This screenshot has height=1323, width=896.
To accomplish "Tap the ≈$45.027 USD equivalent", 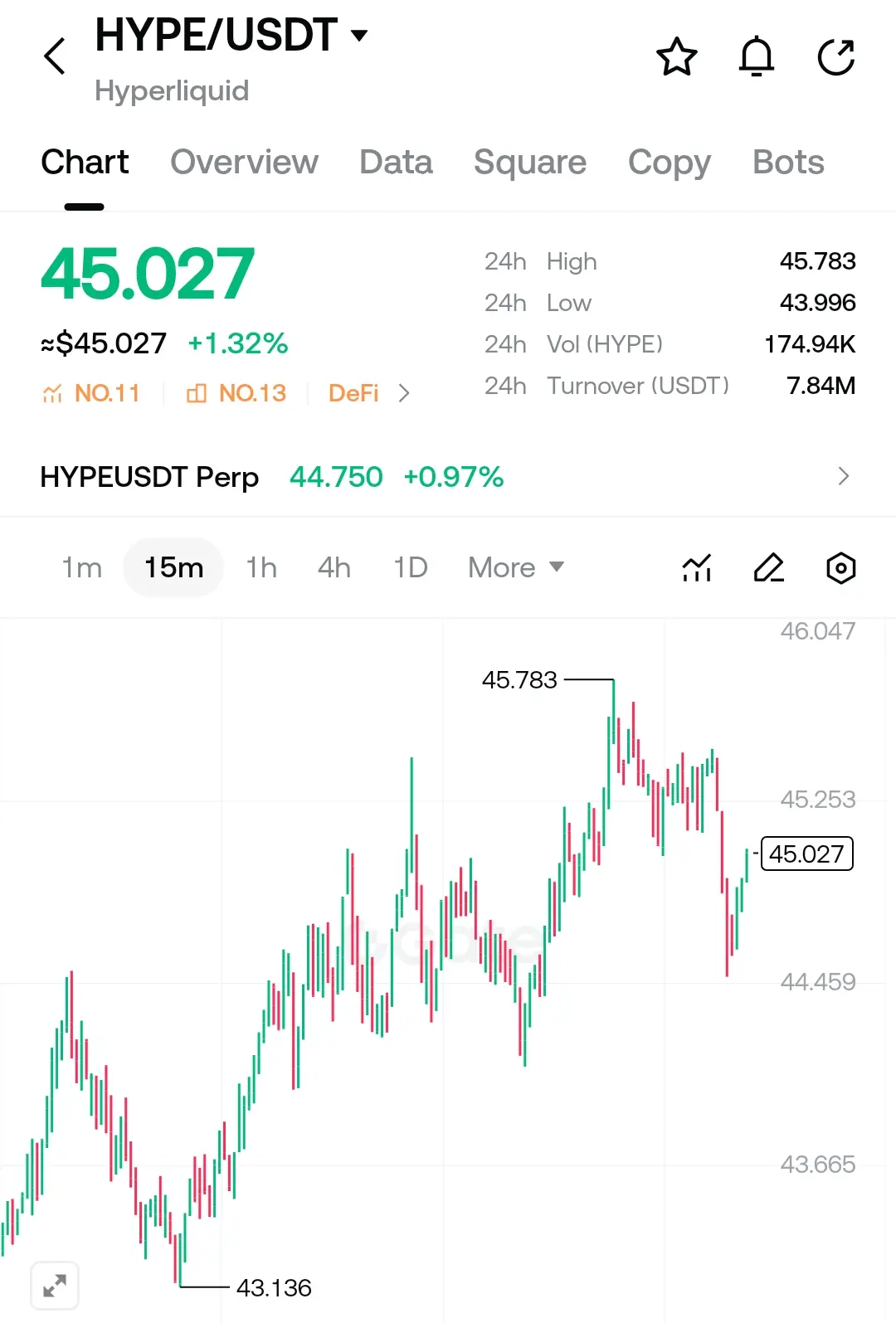I will 104,343.
